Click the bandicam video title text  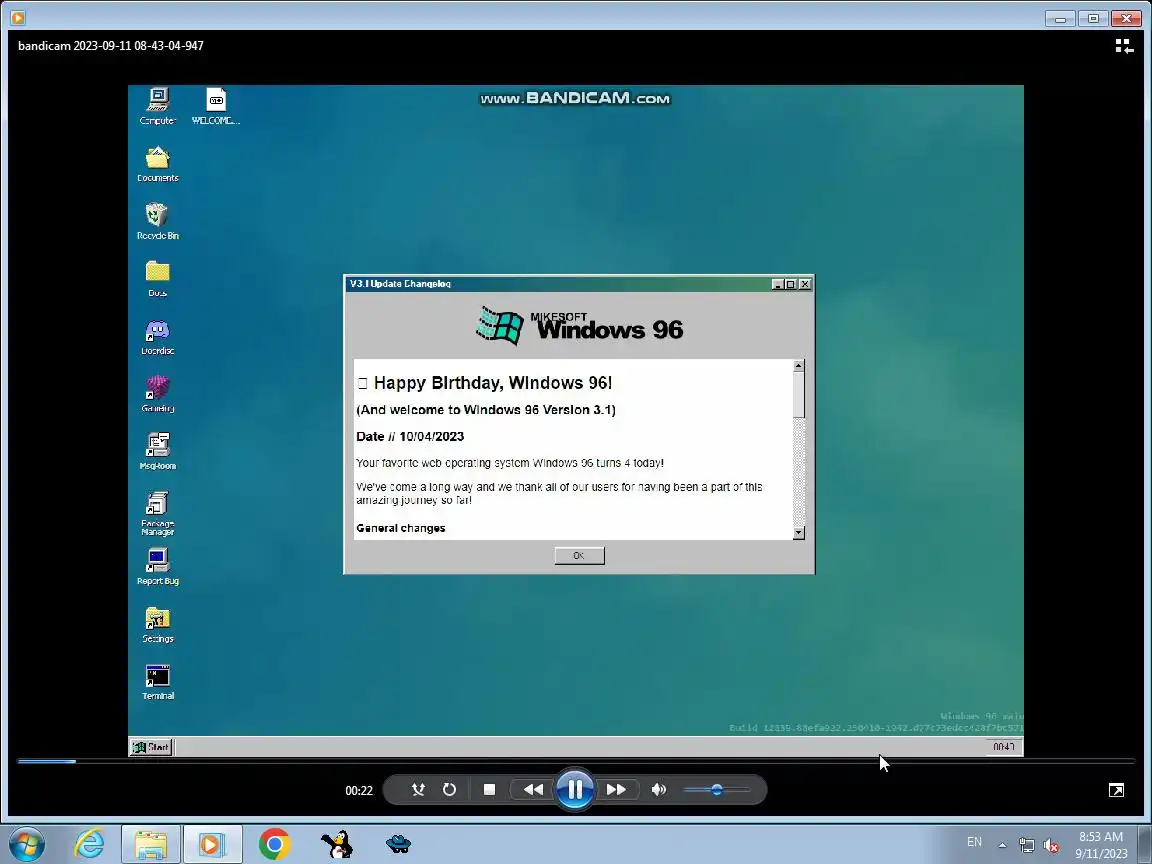point(111,46)
